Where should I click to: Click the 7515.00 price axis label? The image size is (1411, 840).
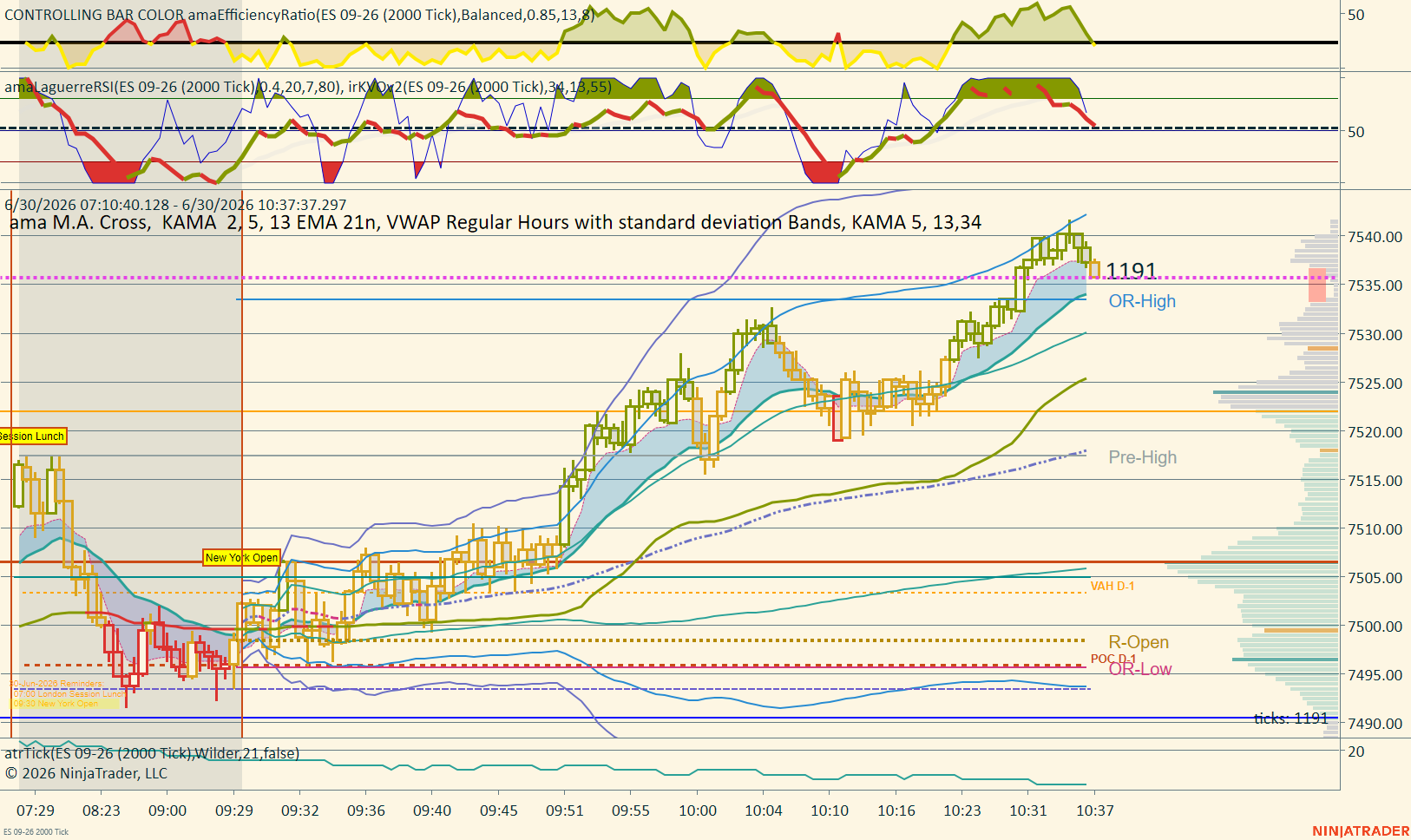click(x=1375, y=481)
